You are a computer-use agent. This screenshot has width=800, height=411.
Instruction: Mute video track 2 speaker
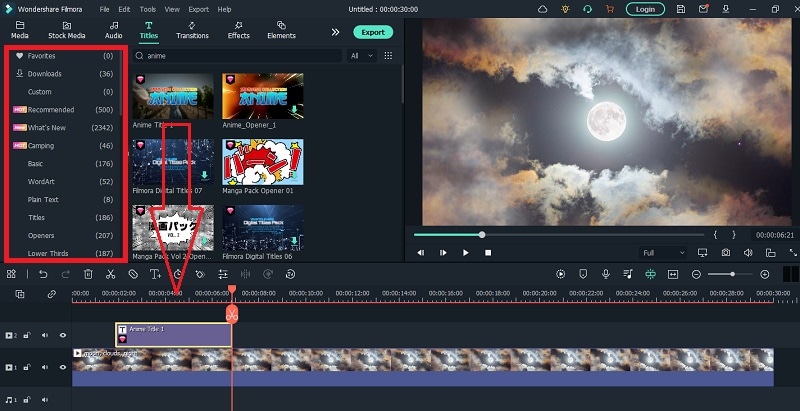[x=45, y=335]
